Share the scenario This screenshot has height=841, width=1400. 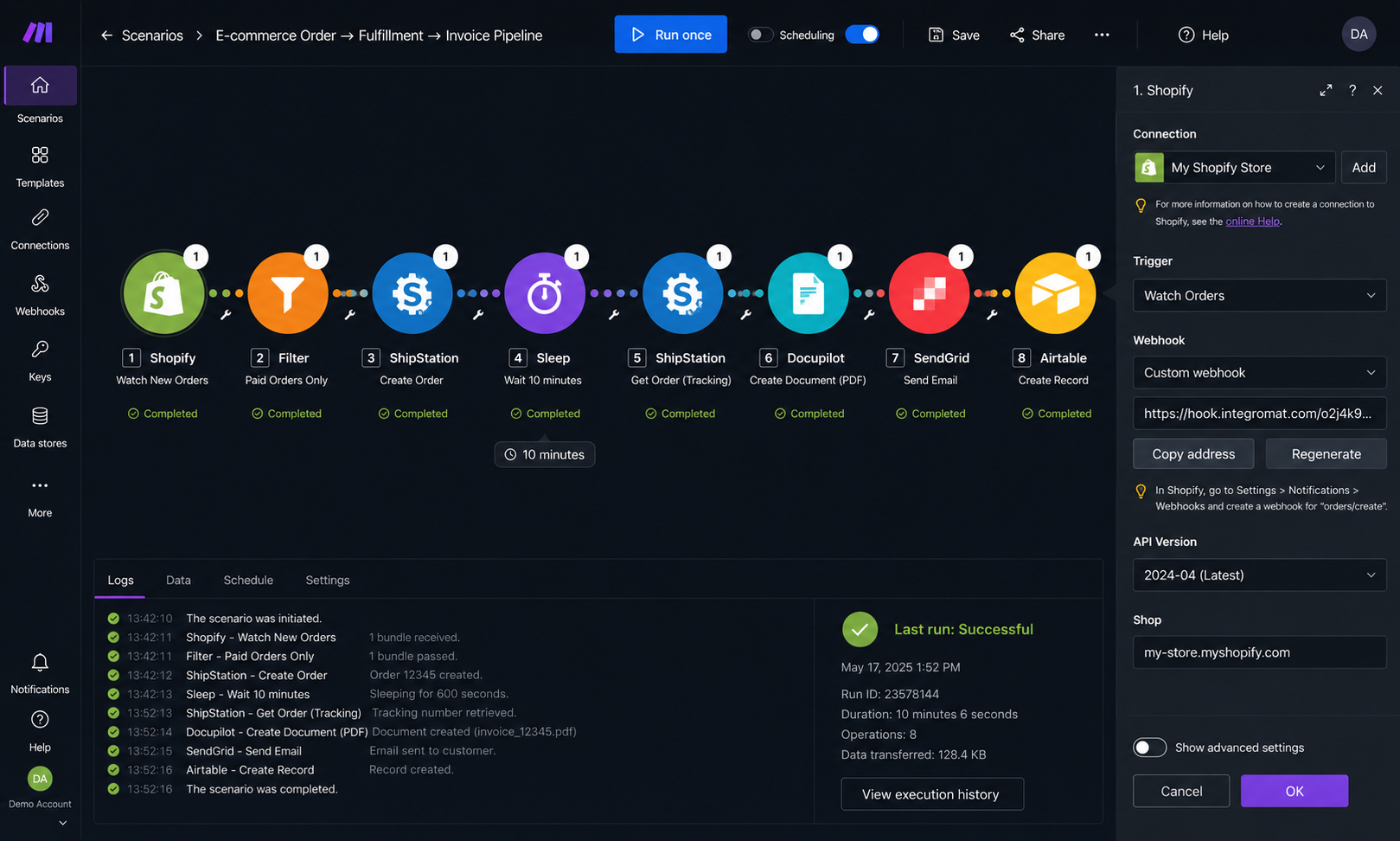[1037, 35]
